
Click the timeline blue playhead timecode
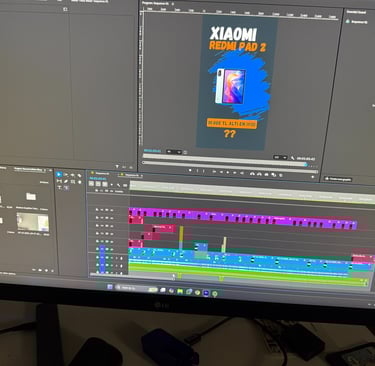tap(98, 179)
